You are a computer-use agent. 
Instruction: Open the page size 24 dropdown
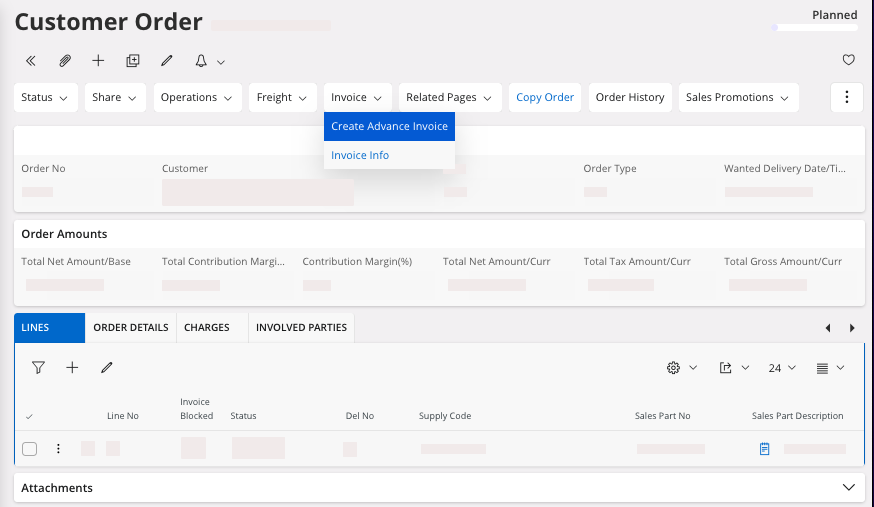[782, 368]
